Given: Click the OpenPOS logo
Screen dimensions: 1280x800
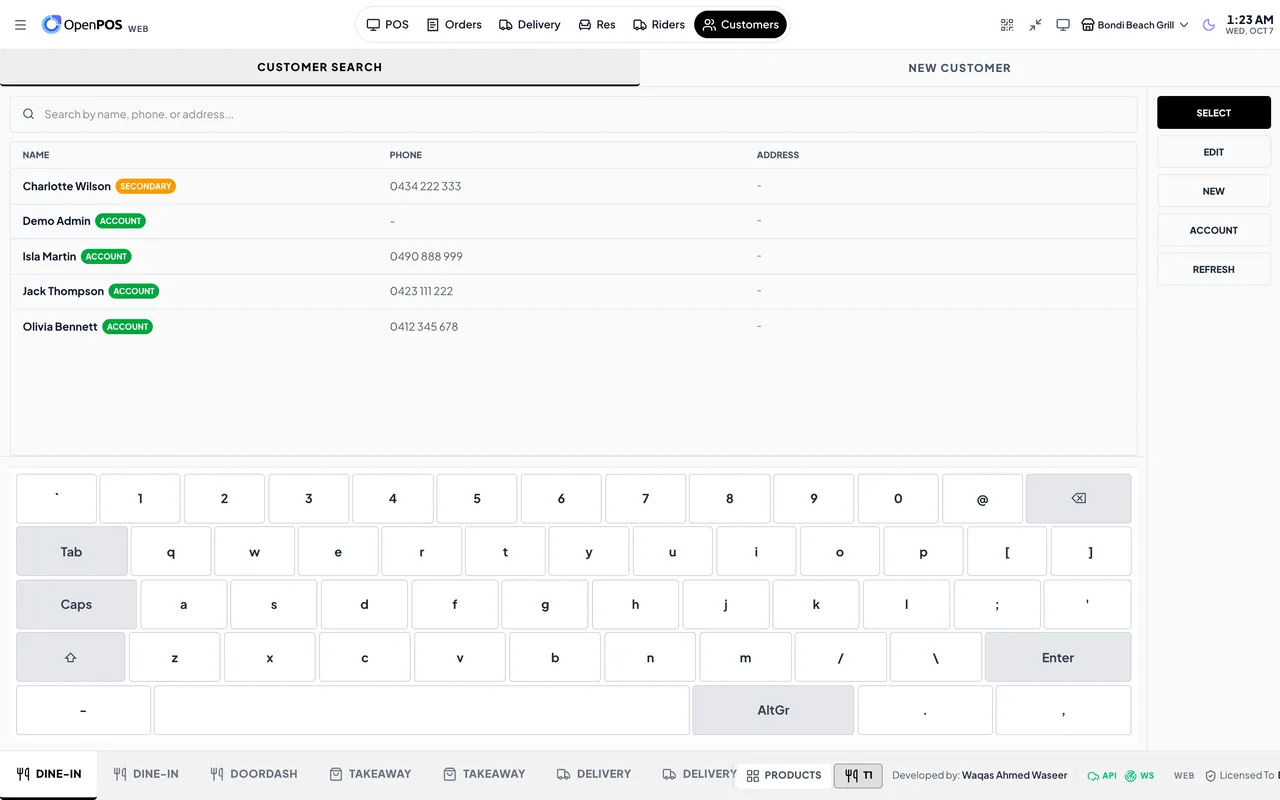Looking at the screenshot, I should [x=94, y=25].
